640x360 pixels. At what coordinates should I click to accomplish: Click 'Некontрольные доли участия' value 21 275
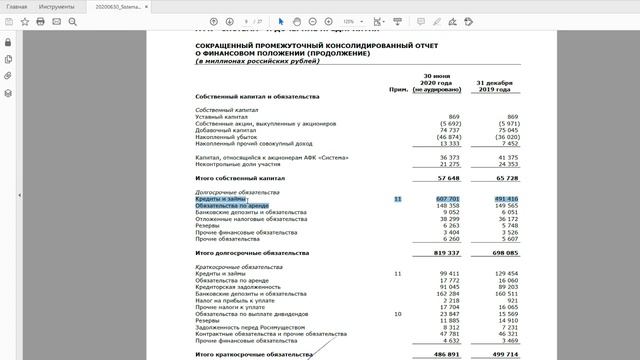pyautogui.click(x=450, y=164)
